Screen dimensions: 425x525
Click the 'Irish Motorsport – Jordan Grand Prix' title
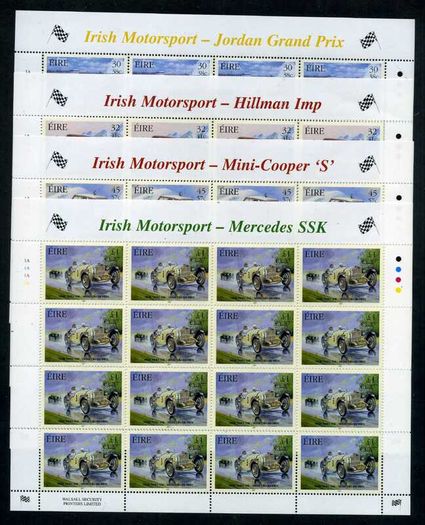[214, 40]
